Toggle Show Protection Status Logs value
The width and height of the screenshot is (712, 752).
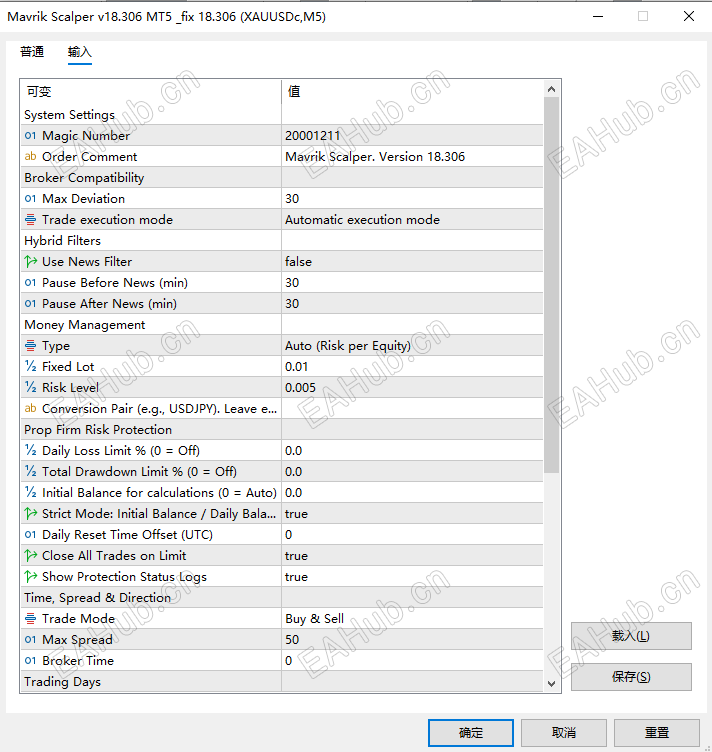tap(412, 576)
